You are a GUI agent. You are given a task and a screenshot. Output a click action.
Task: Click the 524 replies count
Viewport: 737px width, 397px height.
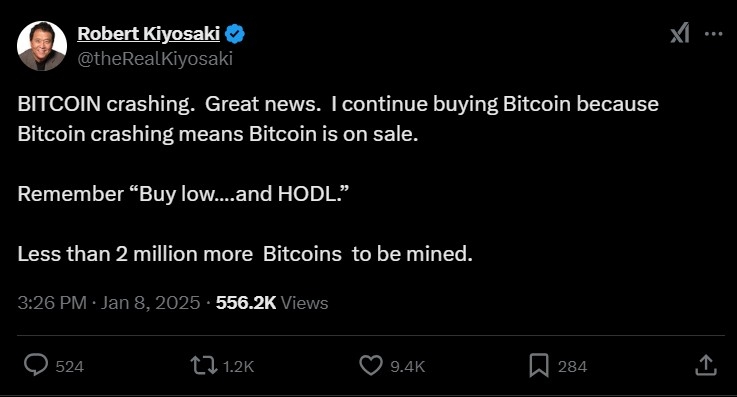coord(70,366)
